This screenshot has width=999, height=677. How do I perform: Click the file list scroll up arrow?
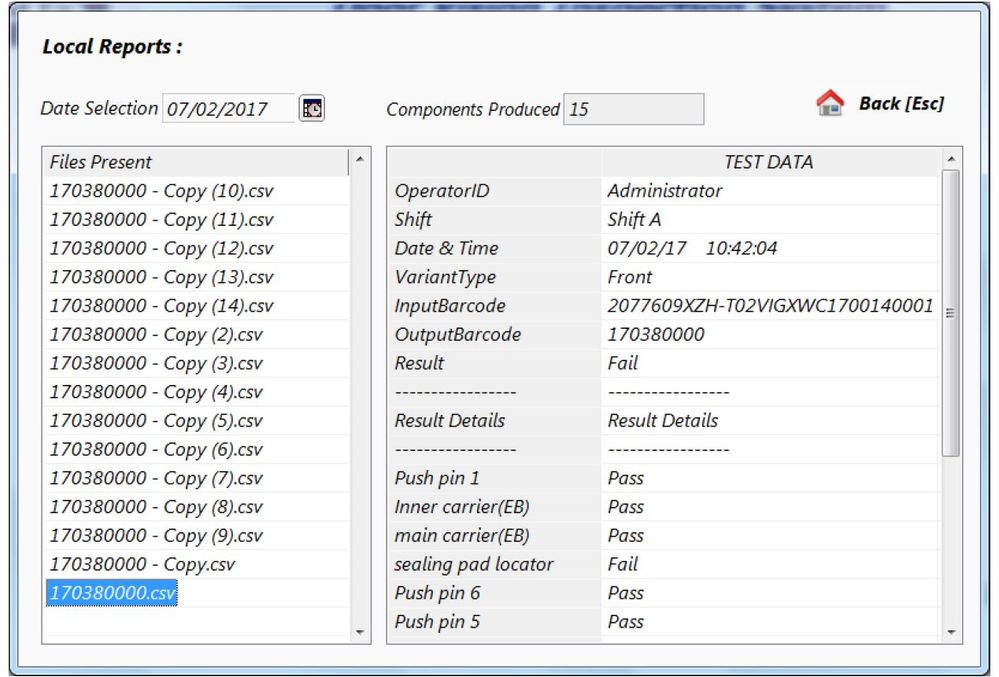pyautogui.click(x=359, y=159)
